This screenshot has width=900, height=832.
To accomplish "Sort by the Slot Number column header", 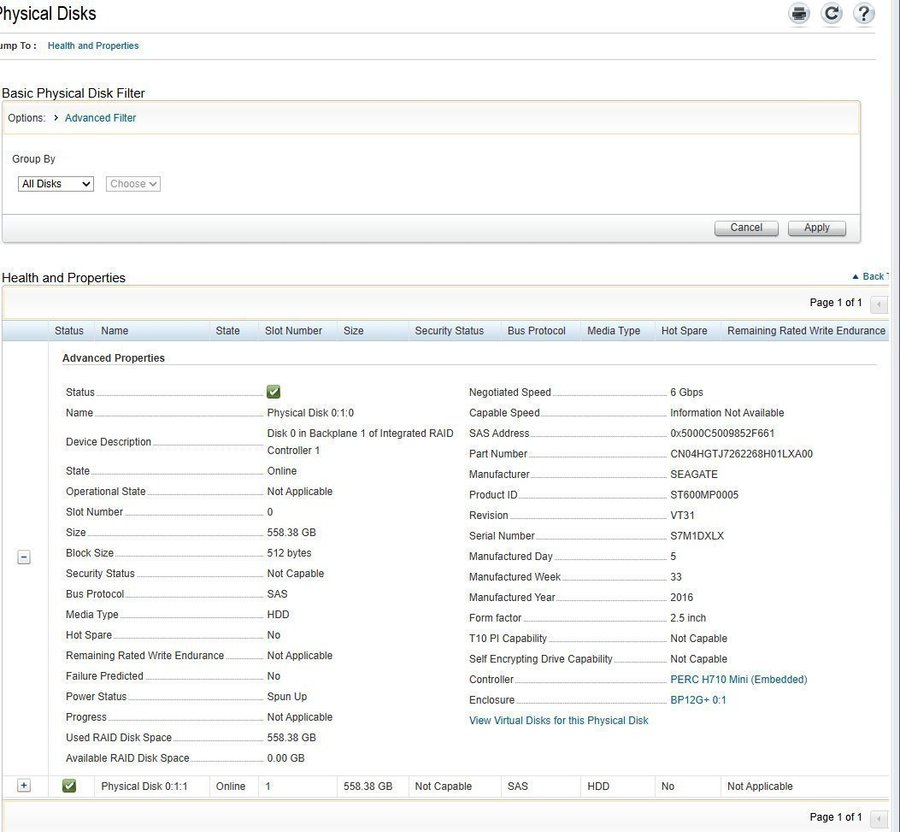I will (x=293, y=331).
